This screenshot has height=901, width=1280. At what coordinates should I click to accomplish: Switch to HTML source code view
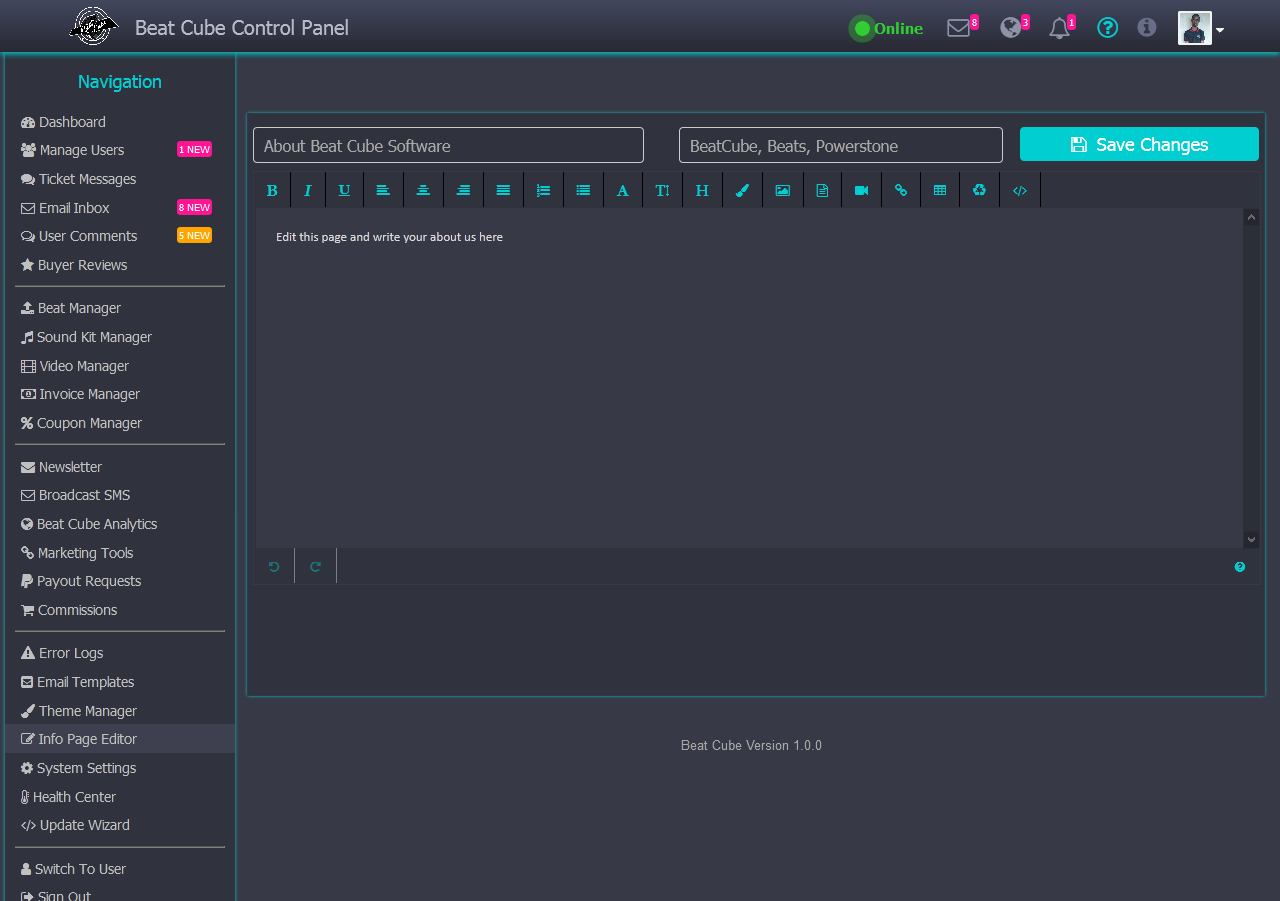coord(1020,190)
